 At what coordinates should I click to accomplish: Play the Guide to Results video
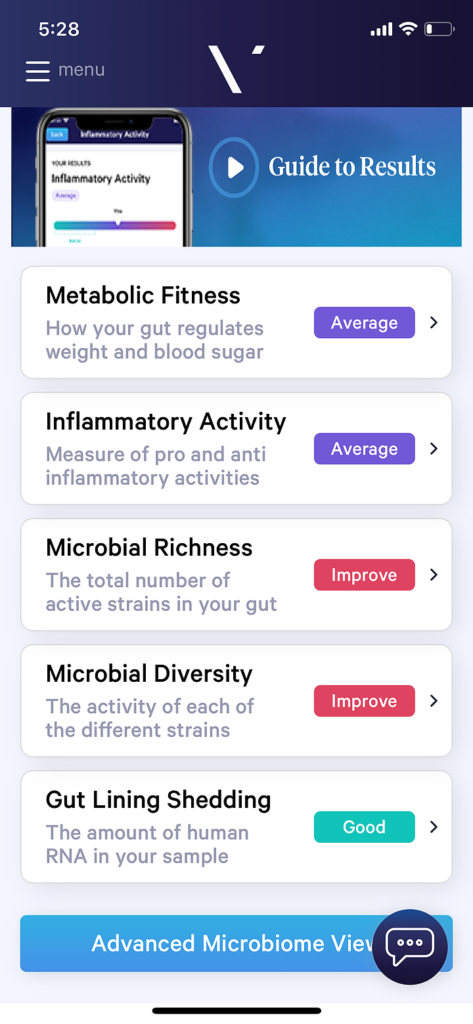coord(234,167)
